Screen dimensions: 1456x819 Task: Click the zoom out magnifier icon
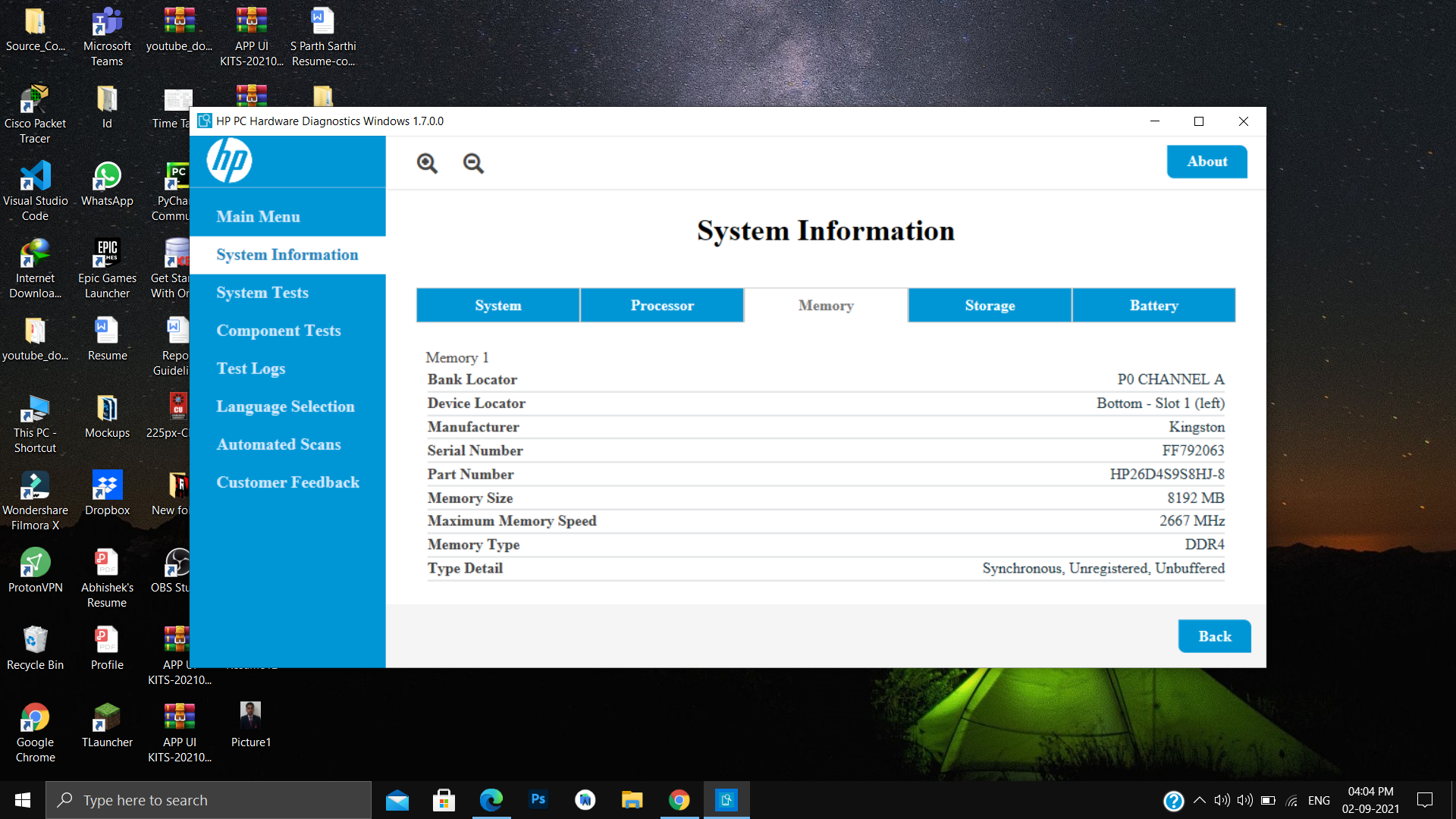472,163
